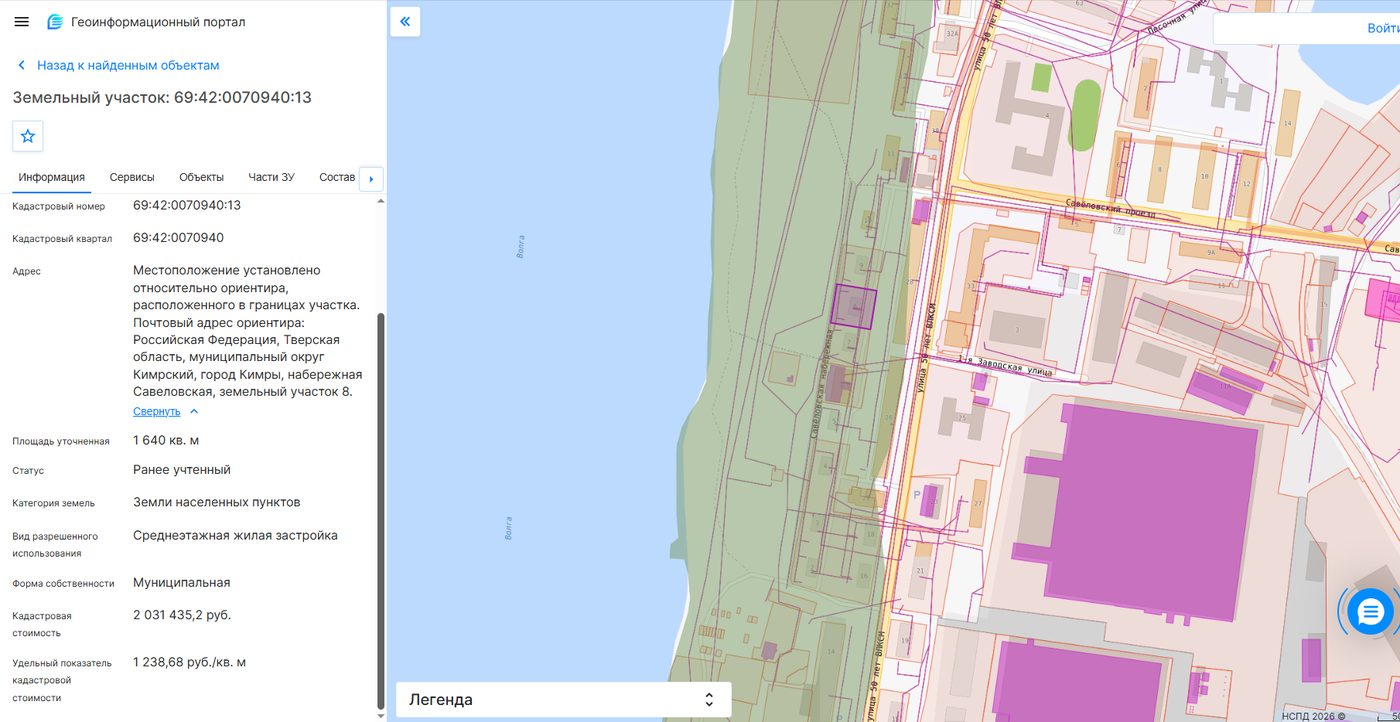Open the Состав tab
This screenshot has height=722, width=1400.
point(337,177)
